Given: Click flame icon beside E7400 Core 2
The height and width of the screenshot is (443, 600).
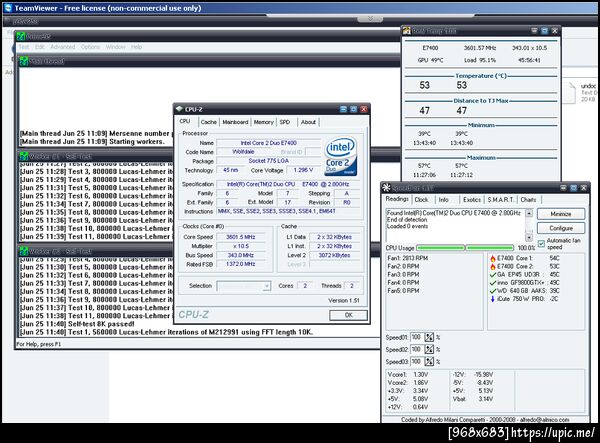Looking at the screenshot, I should point(493,266).
